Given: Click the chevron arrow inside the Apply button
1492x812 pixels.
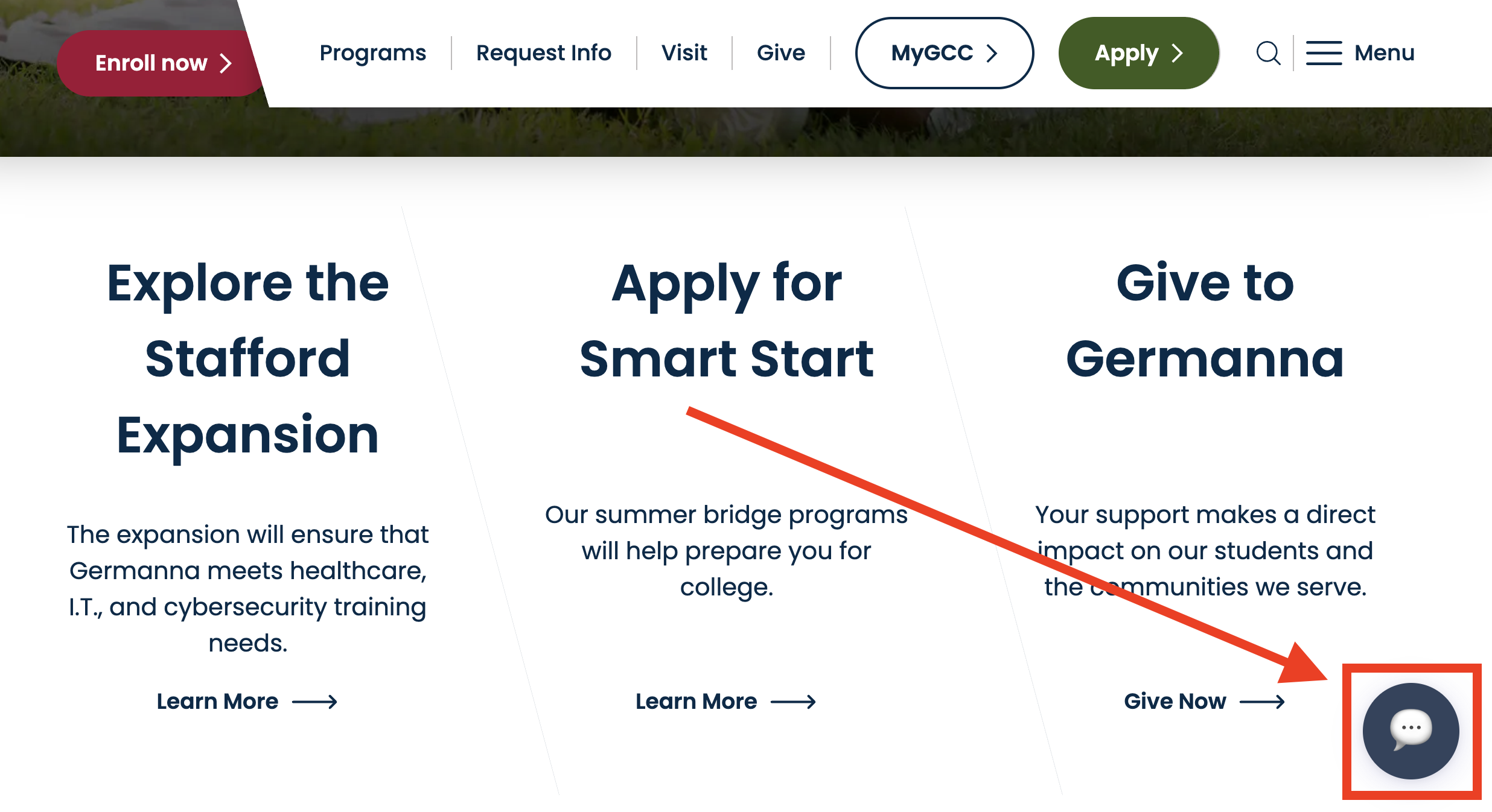Looking at the screenshot, I should point(1178,53).
